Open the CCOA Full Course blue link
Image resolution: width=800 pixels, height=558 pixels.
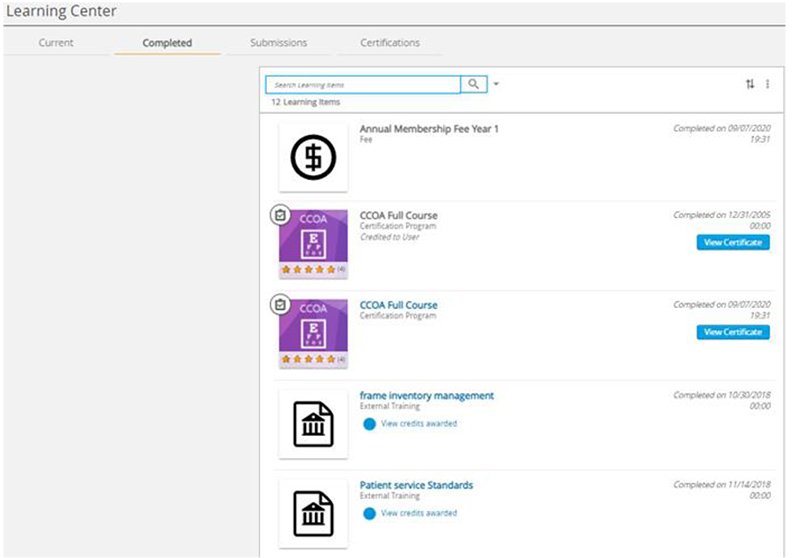click(x=398, y=305)
